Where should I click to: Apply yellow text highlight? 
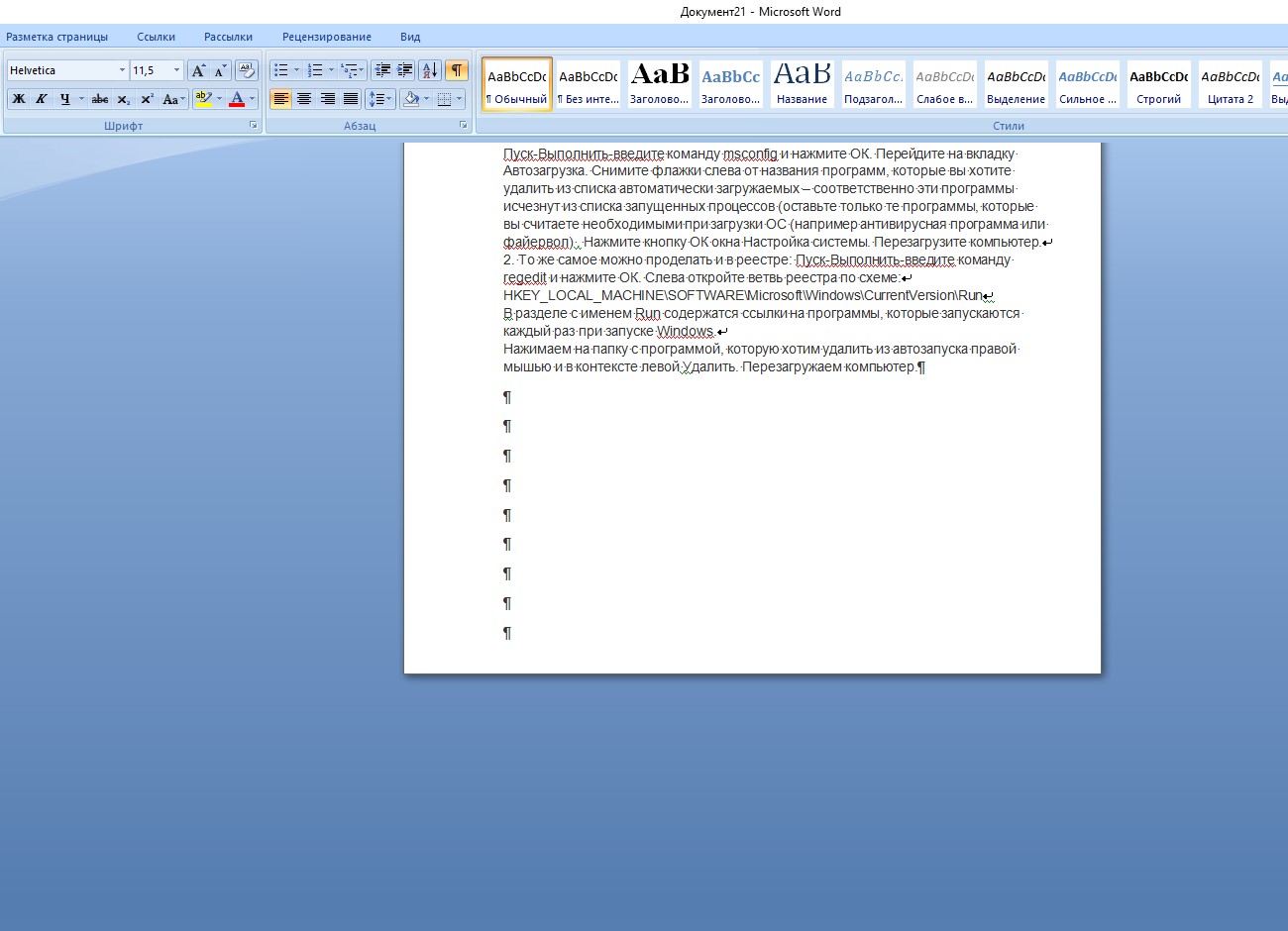(x=203, y=99)
